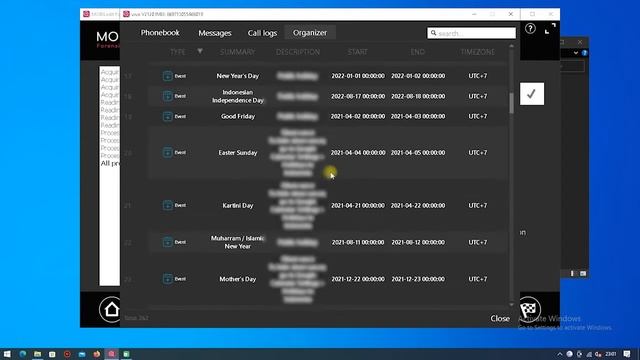The width and height of the screenshot is (640, 360).
Task: Click start date 2022-01-01 00:00:00
Action: click(x=358, y=76)
